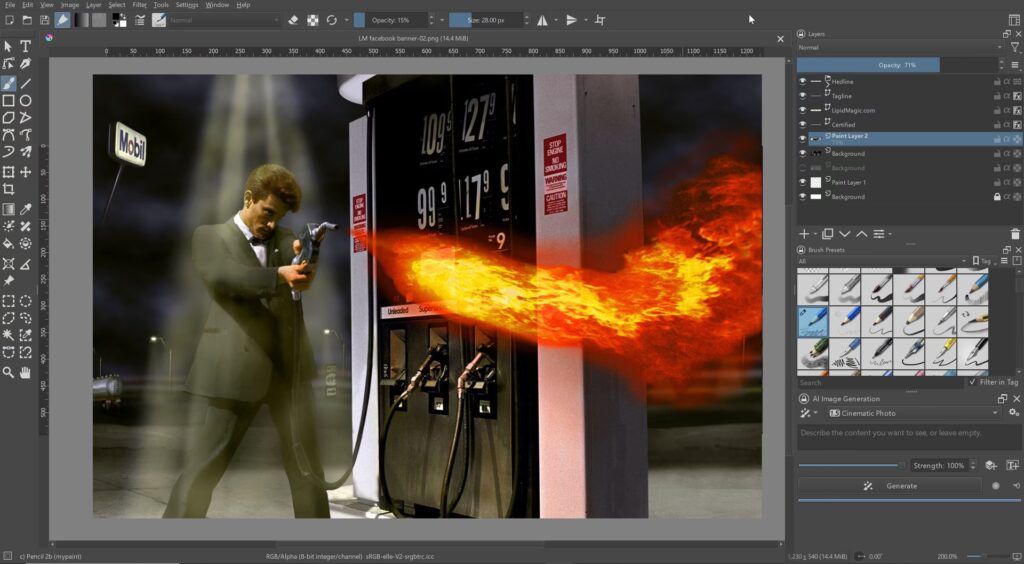1024x564 pixels.
Task: Click the AI prompt description text field
Action: coord(908,434)
